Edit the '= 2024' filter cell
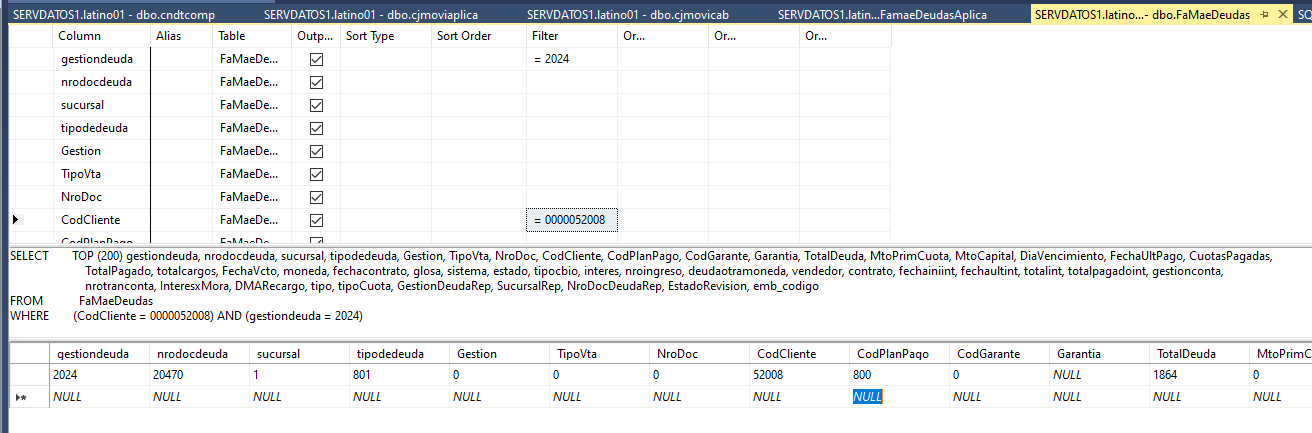Viewport: 1312px width, 433px height. (571, 60)
